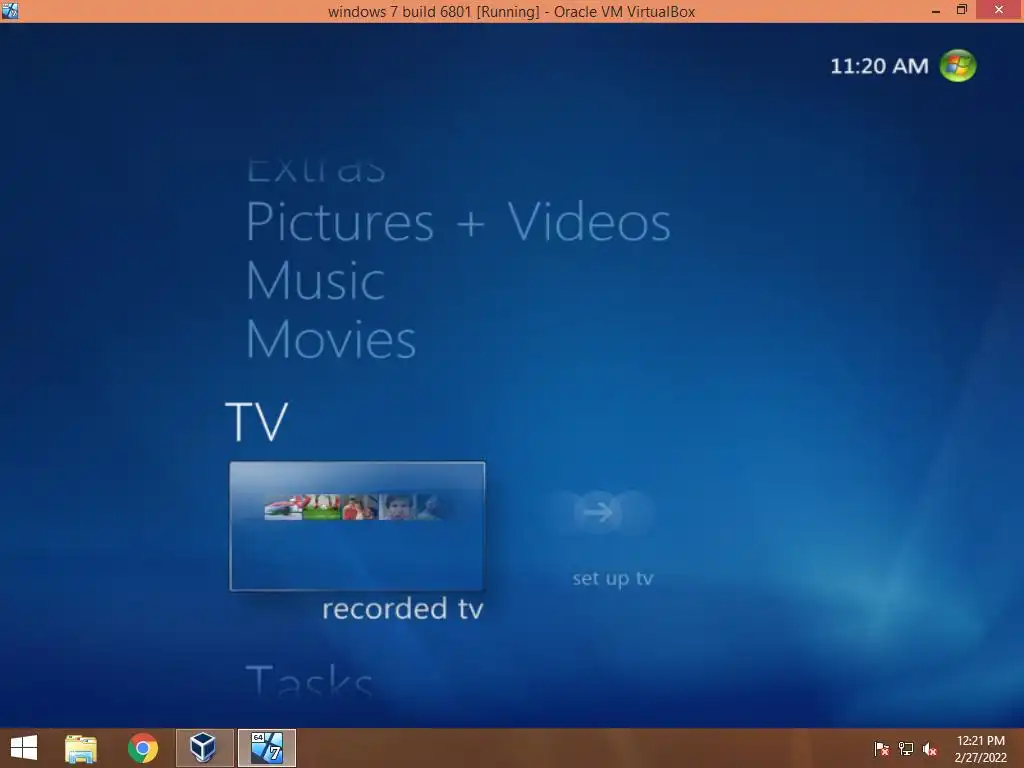Close the VirtualBox VM window

pos(999,10)
